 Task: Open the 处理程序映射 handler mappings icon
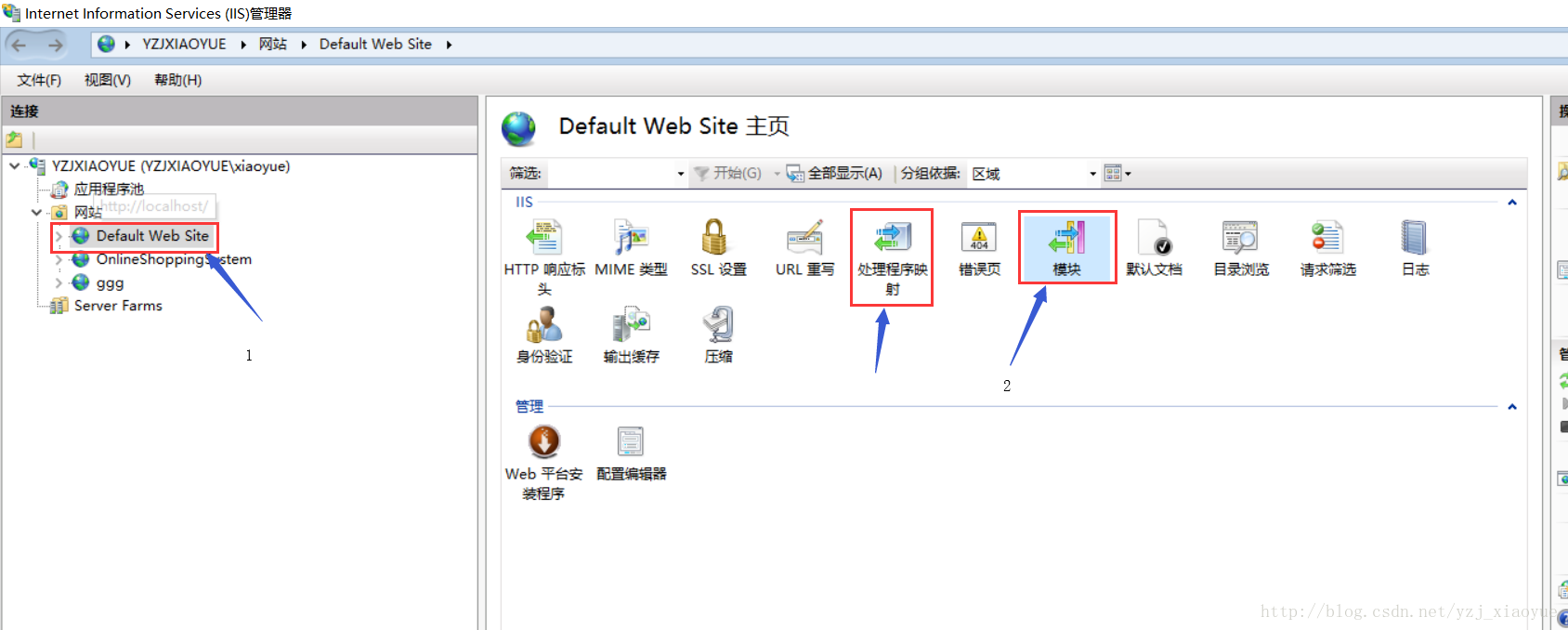[892, 238]
